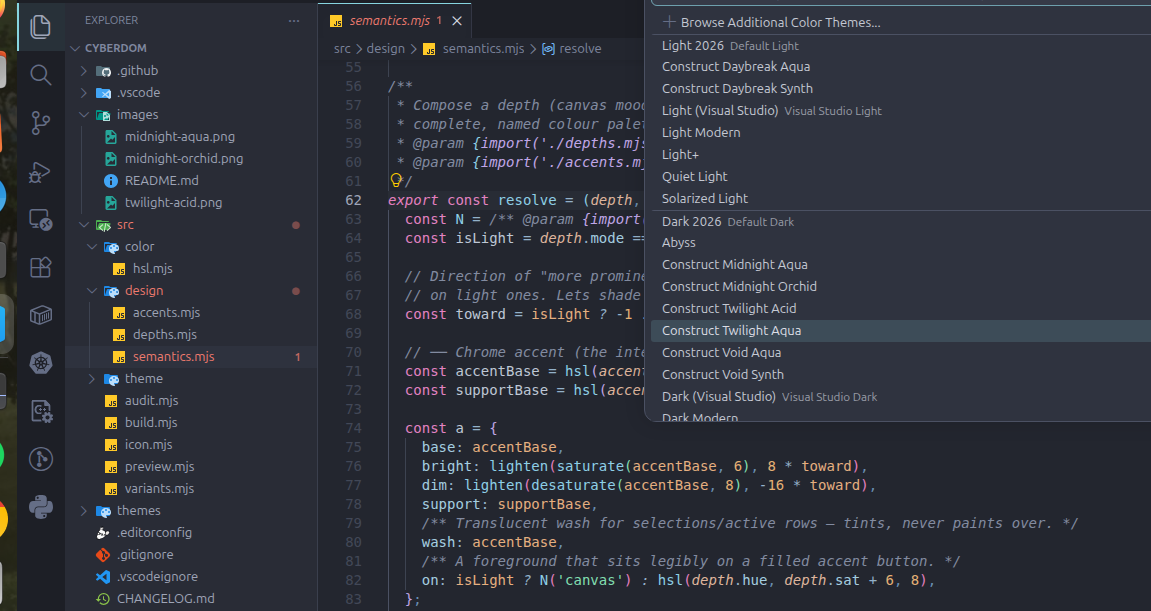Choose Construct Midnight Orchid theme
The image size is (1151, 611).
pyautogui.click(x=901, y=287)
